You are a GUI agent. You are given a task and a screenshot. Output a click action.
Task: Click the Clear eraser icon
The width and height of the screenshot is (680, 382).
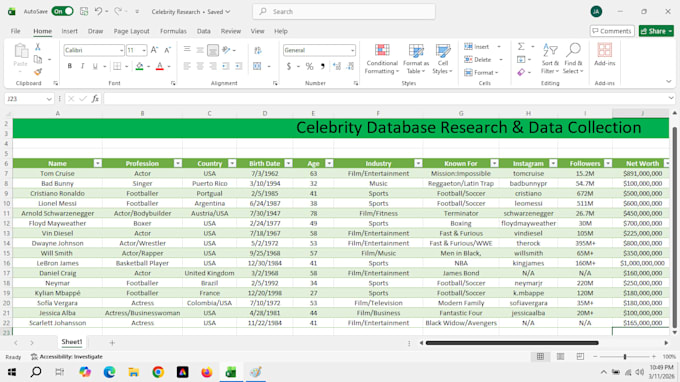point(521,72)
